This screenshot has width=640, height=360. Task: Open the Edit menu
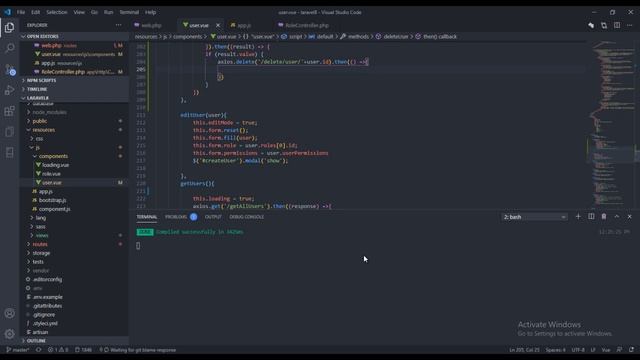[36, 12]
